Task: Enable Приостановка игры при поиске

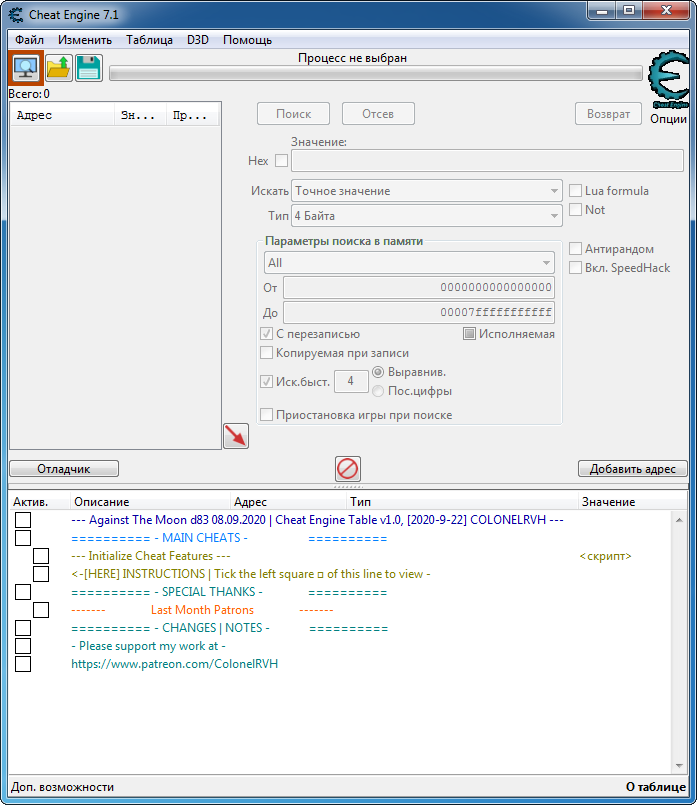Action: click(266, 414)
